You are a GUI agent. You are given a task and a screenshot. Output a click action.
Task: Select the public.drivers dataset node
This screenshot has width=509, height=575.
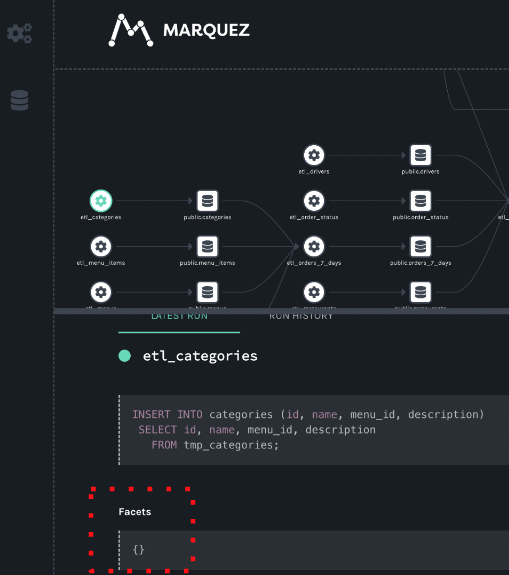[420, 155]
